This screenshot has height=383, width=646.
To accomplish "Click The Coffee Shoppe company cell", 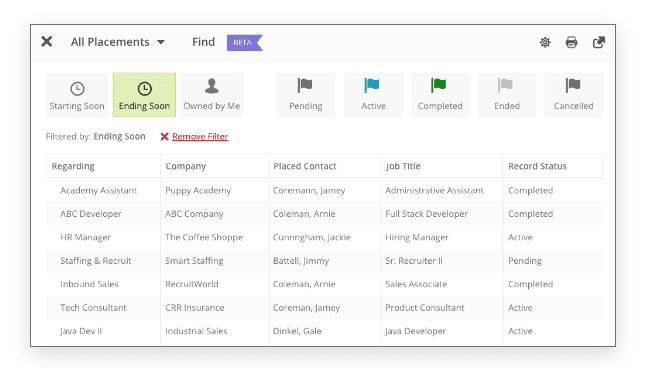I will tap(204, 237).
